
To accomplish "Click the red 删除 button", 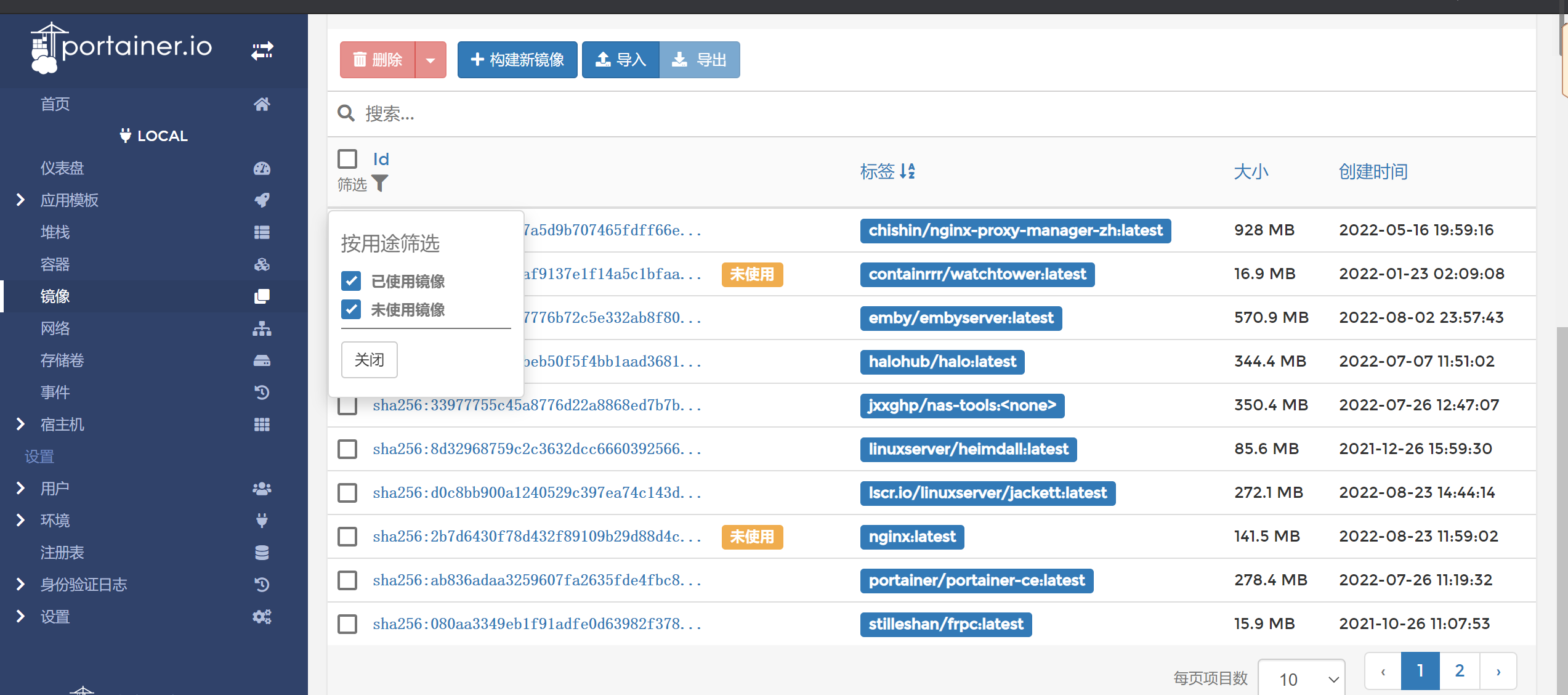I will click(x=378, y=60).
